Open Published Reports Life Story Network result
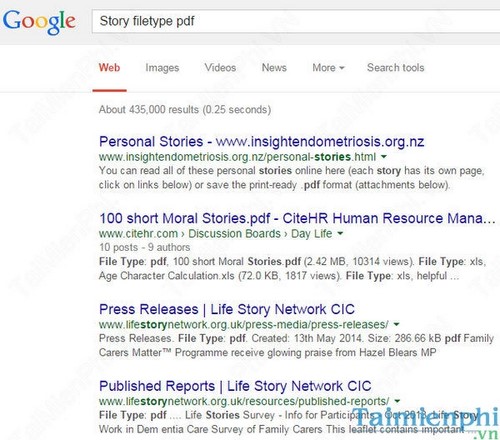 [235, 386]
